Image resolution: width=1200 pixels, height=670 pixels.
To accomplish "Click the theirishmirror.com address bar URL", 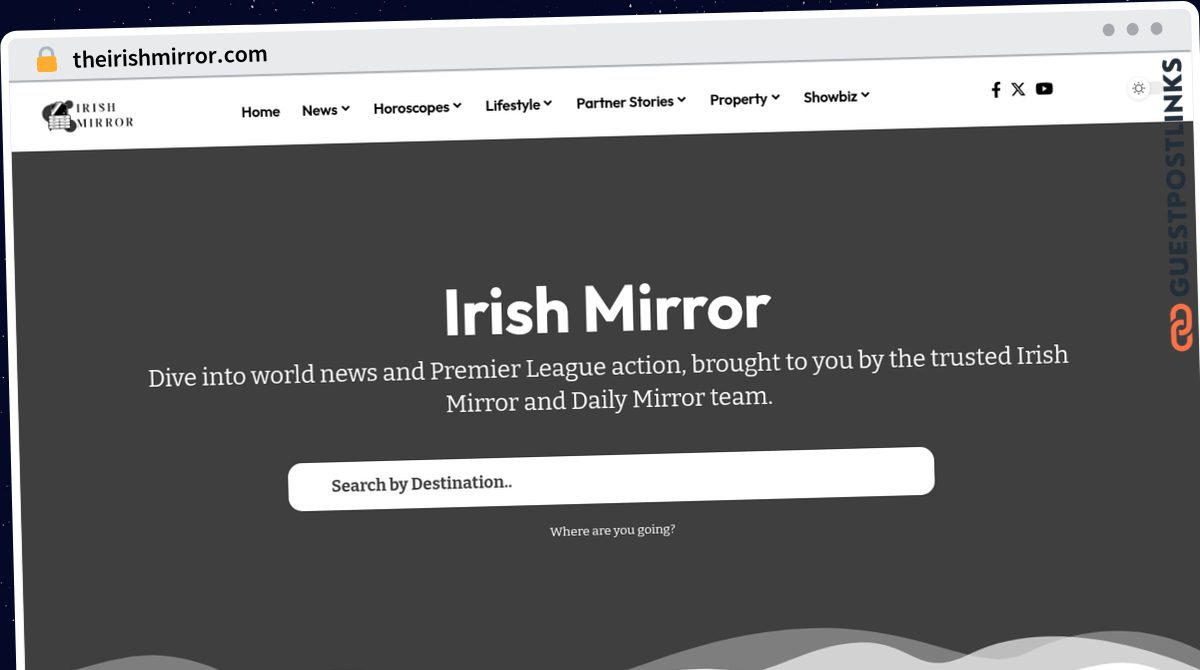I will coord(170,57).
